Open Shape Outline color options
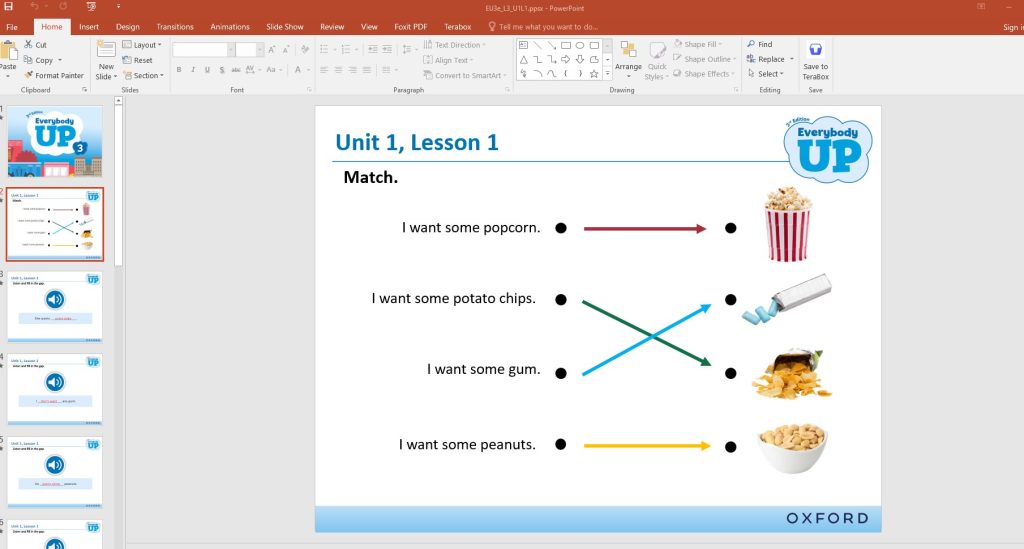The image size is (1024, 549). [x=705, y=59]
